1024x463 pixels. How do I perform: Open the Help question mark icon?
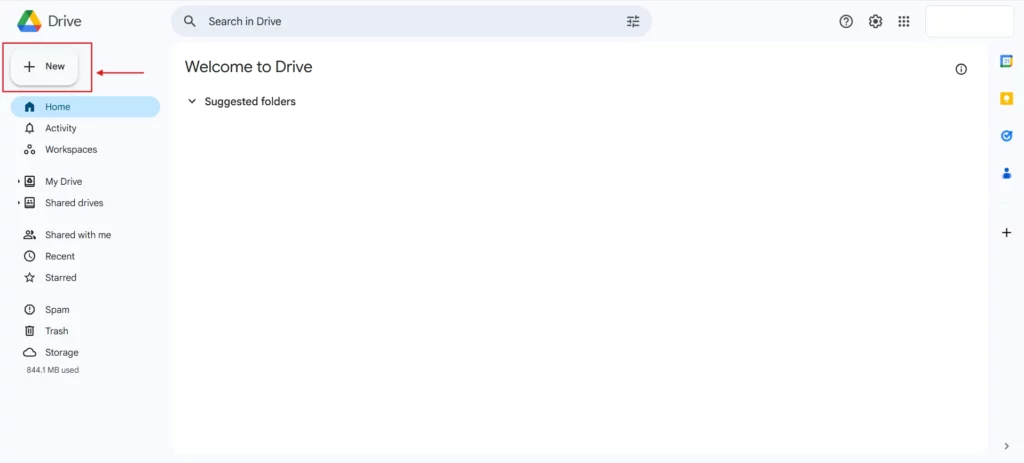[846, 21]
